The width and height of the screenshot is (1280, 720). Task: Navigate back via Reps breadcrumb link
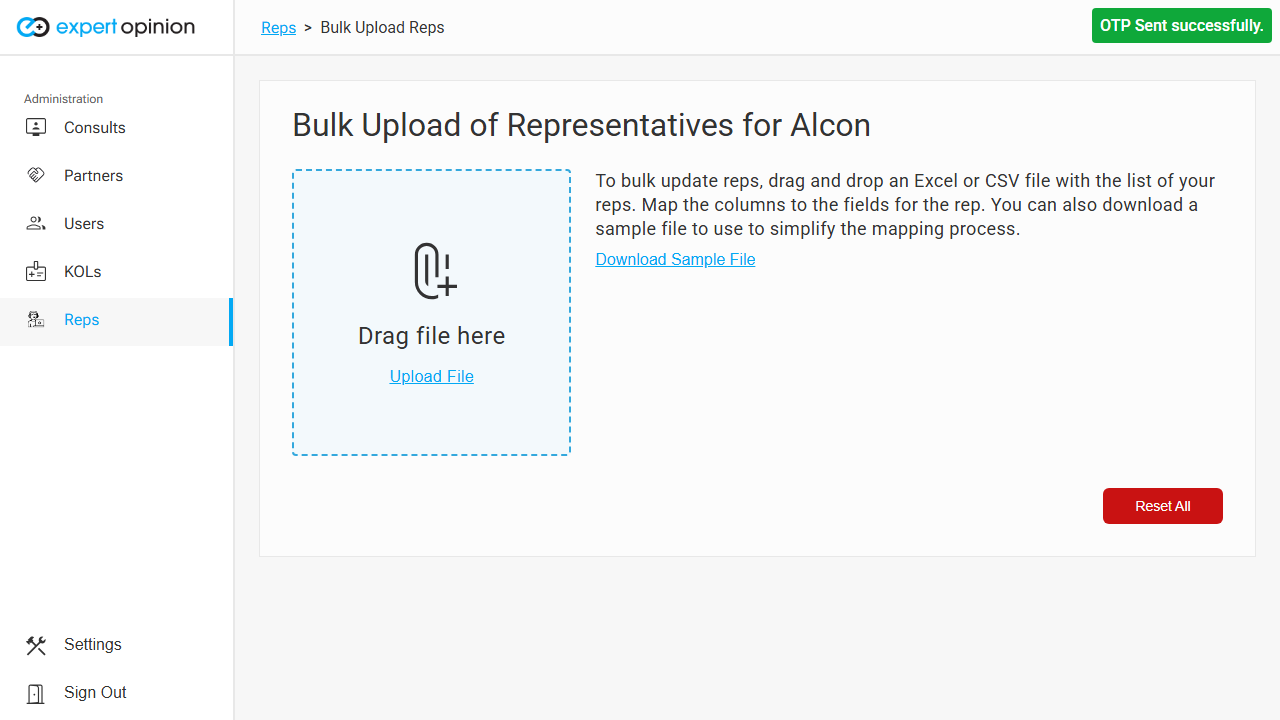coord(278,28)
